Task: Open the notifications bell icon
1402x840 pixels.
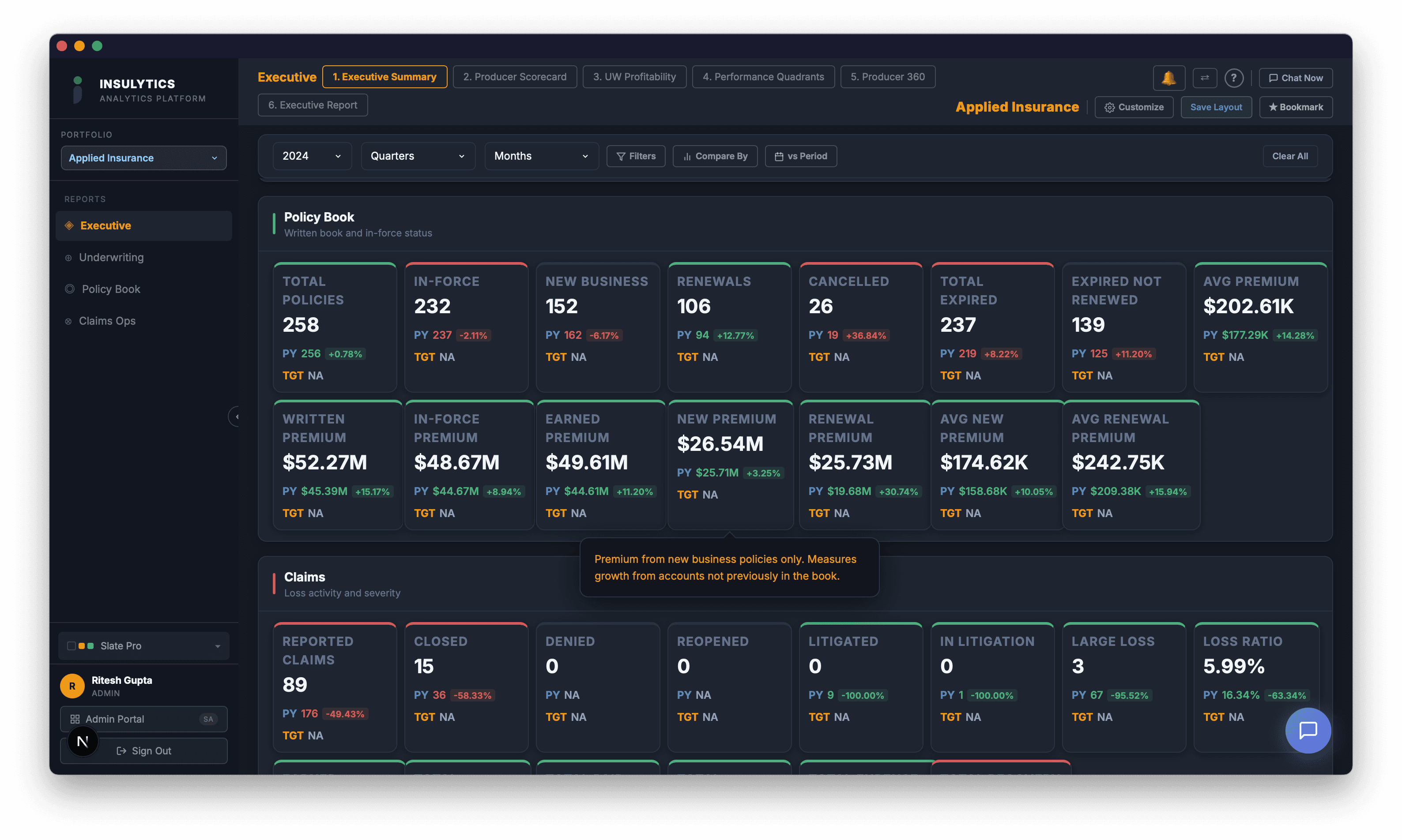Action: [x=1169, y=78]
